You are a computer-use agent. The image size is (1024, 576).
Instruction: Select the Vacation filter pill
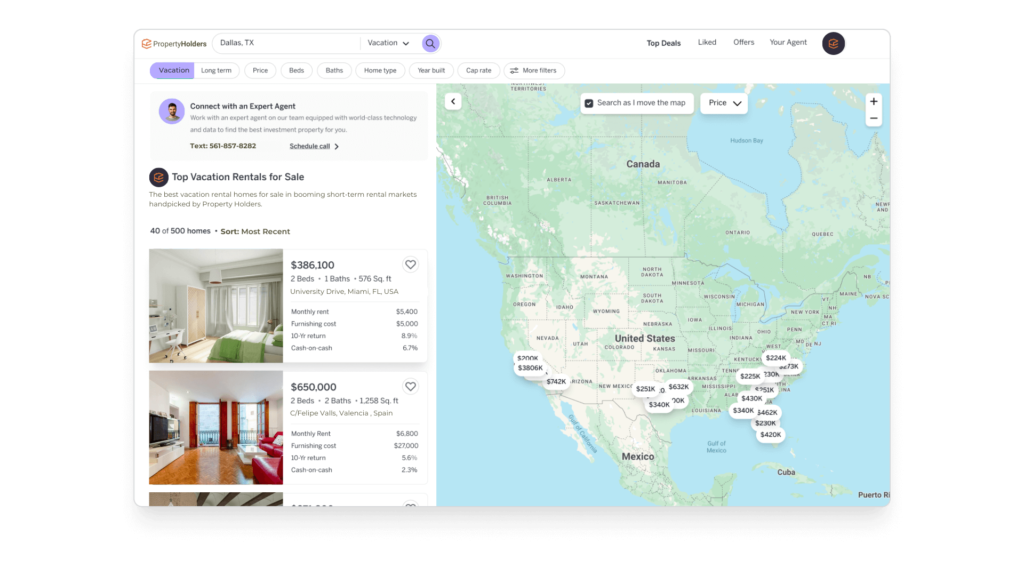(x=173, y=71)
